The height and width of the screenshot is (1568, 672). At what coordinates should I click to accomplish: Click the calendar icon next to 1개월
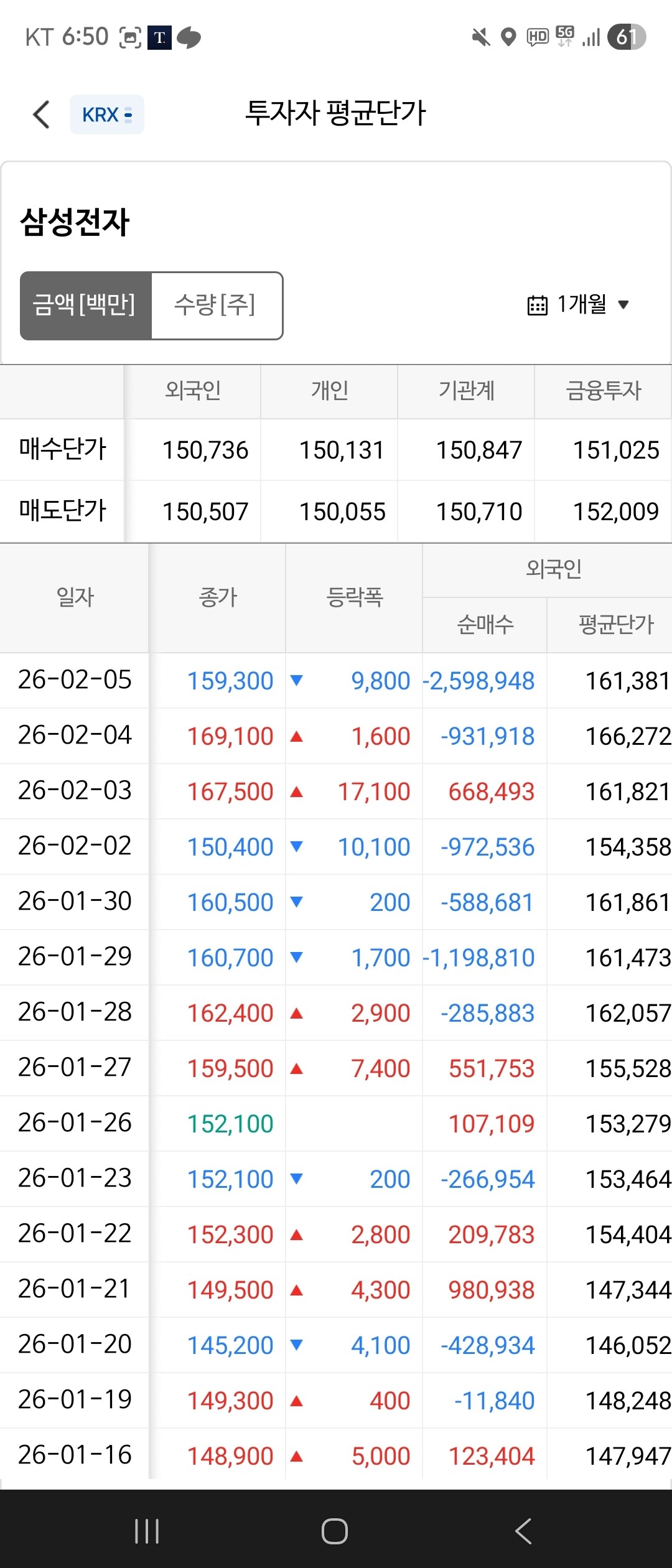coord(538,306)
